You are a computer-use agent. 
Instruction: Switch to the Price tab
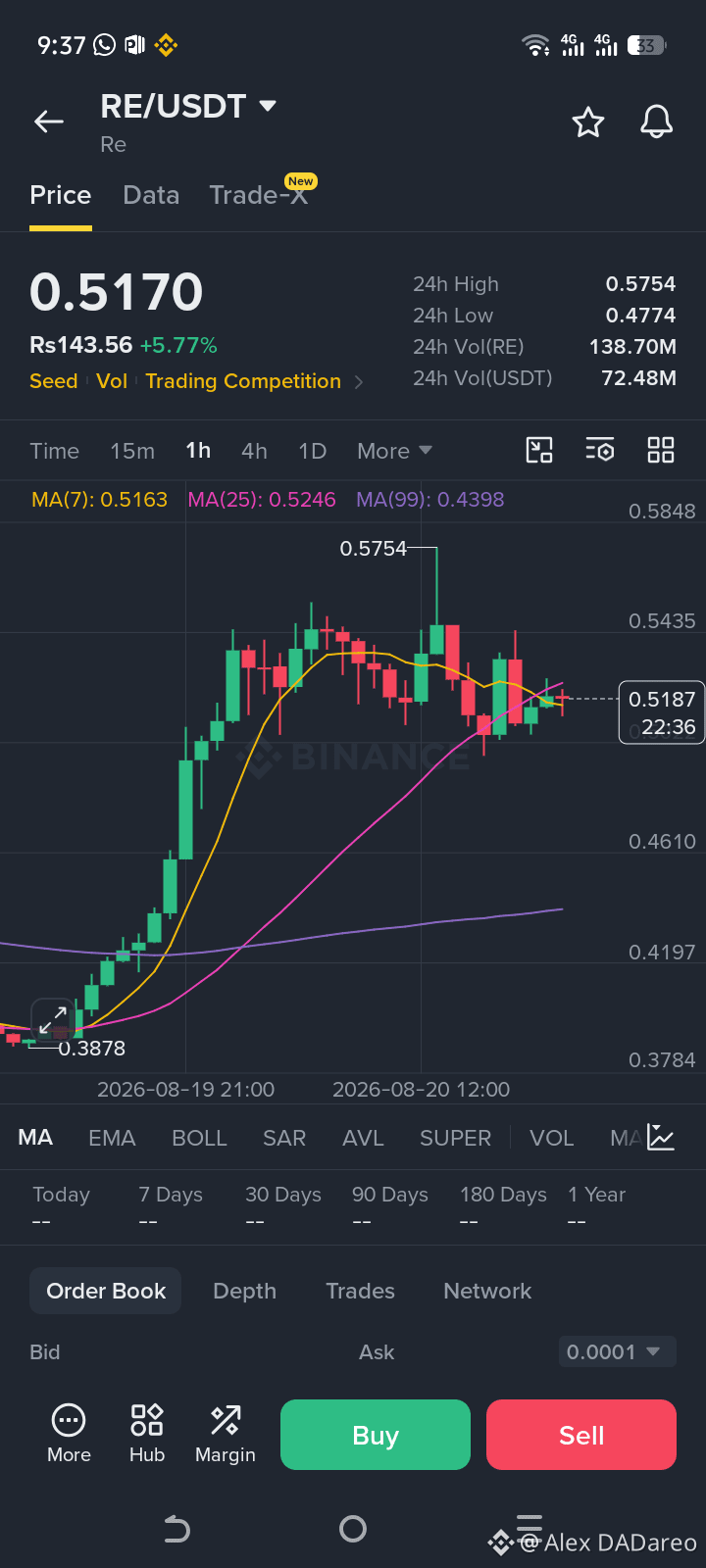coord(61,195)
